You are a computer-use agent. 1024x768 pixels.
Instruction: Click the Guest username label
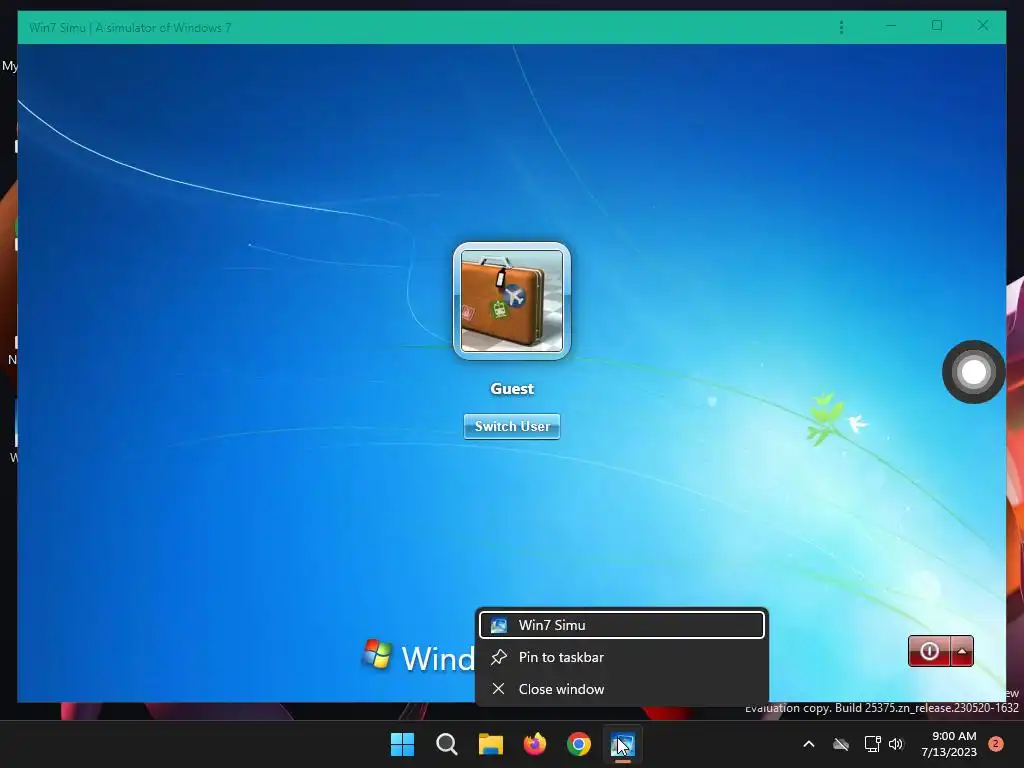[x=512, y=389]
